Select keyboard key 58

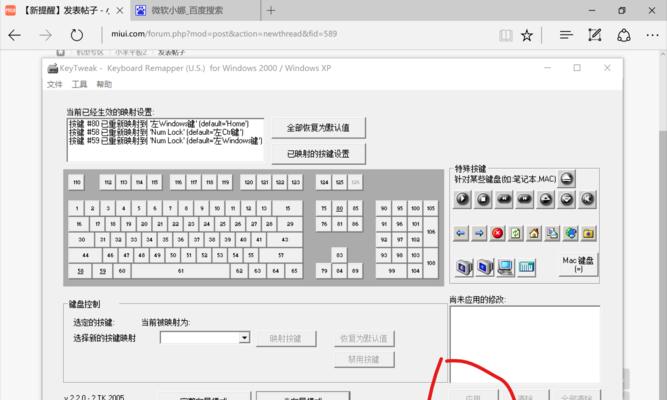(x=80, y=271)
